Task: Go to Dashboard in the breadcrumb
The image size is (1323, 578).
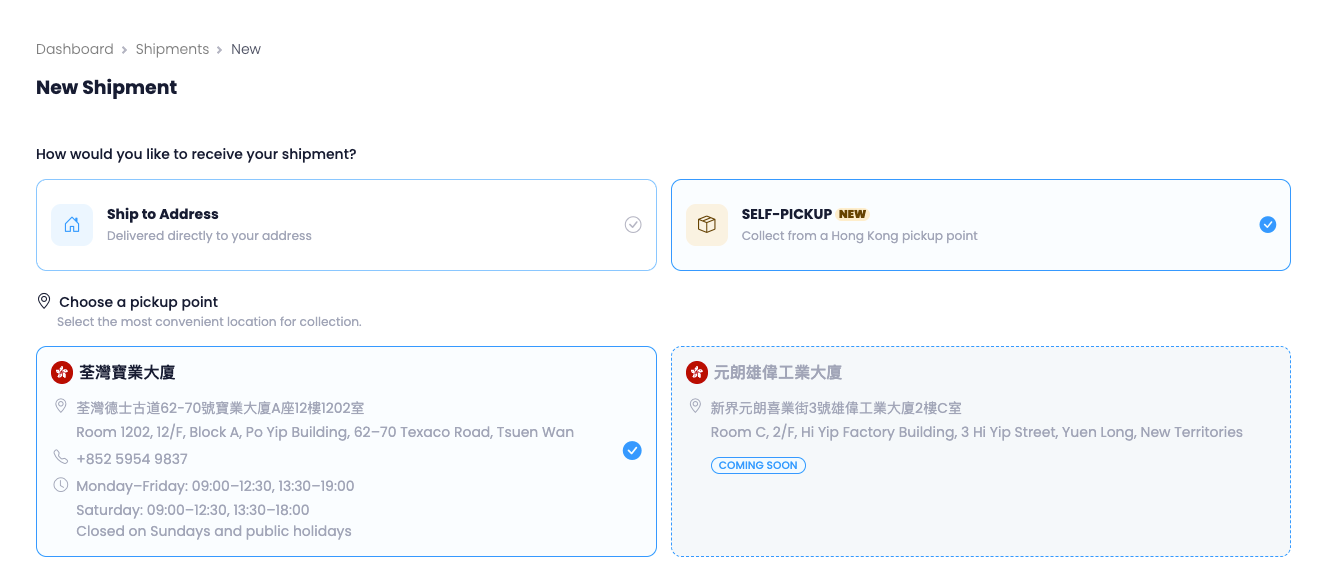Action: coord(75,49)
